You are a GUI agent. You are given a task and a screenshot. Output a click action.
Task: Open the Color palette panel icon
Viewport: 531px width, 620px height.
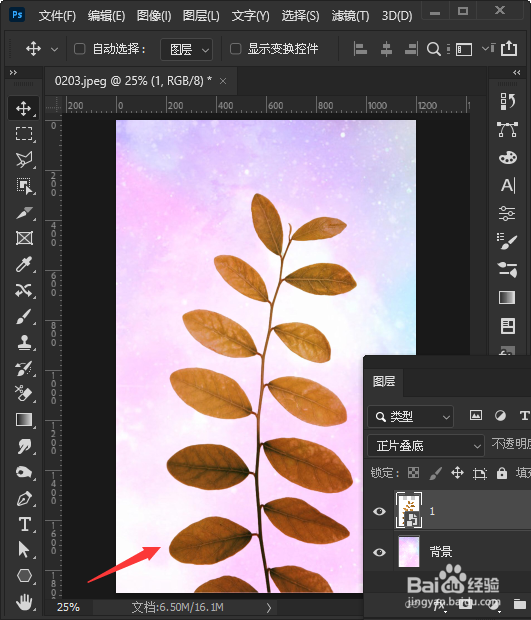pyautogui.click(x=507, y=157)
